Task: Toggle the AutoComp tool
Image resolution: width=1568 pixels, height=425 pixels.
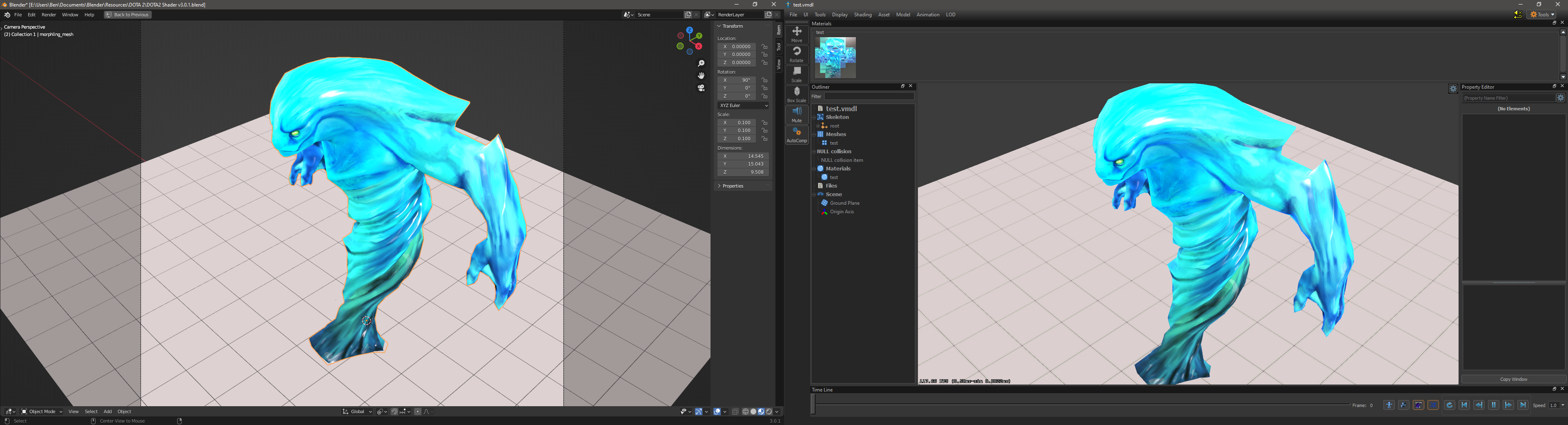Action: point(797,134)
